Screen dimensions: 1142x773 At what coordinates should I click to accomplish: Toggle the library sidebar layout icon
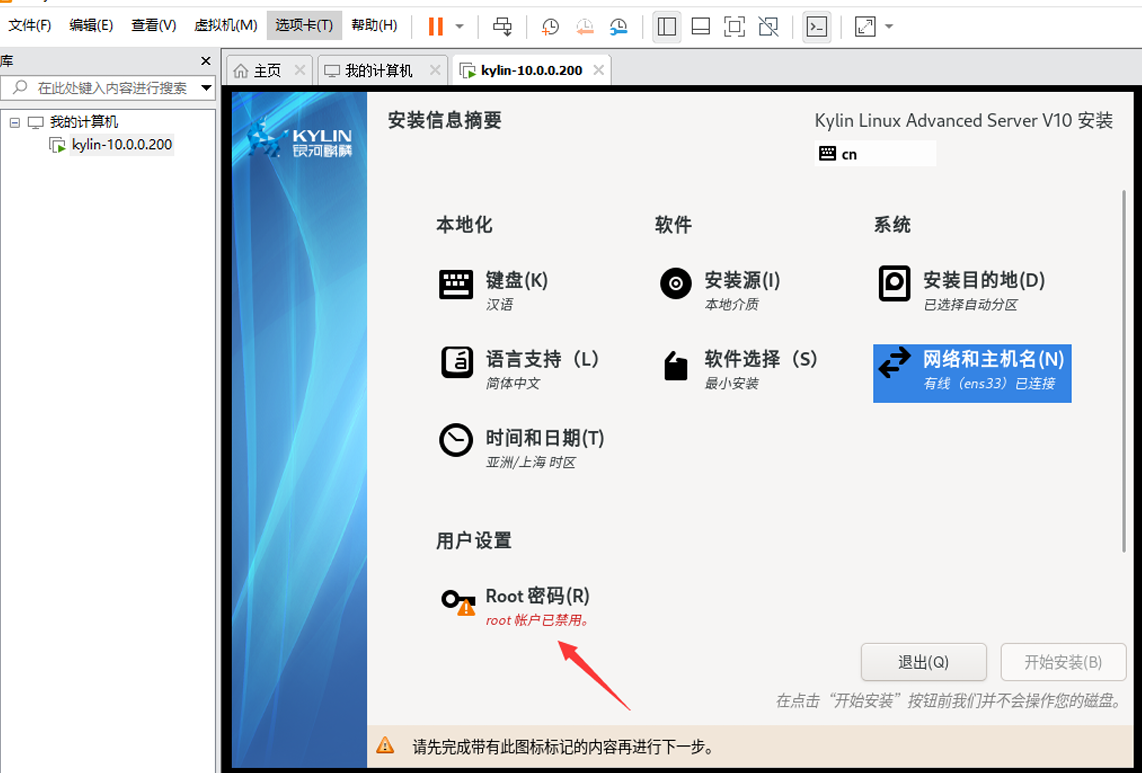tap(666, 27)
